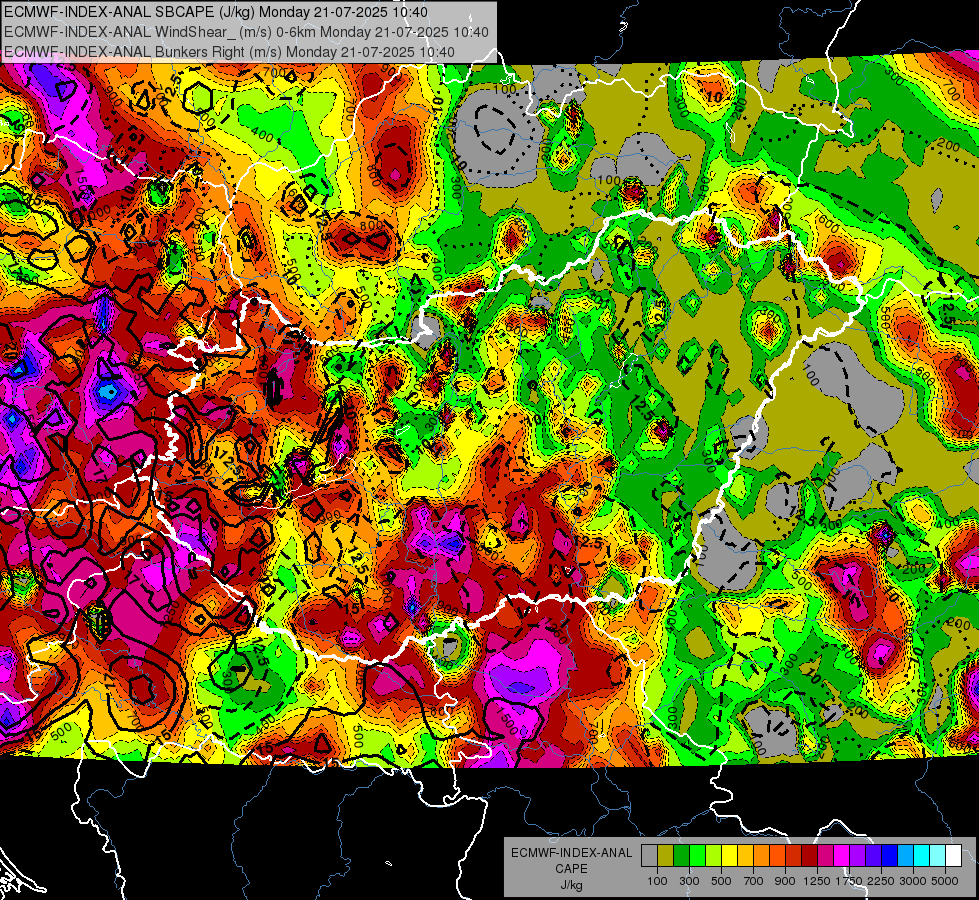Image resolution: width=979 pixels, height=900 pixels.
Task: Click the 5000 value on legend scale
Action: 945,881
